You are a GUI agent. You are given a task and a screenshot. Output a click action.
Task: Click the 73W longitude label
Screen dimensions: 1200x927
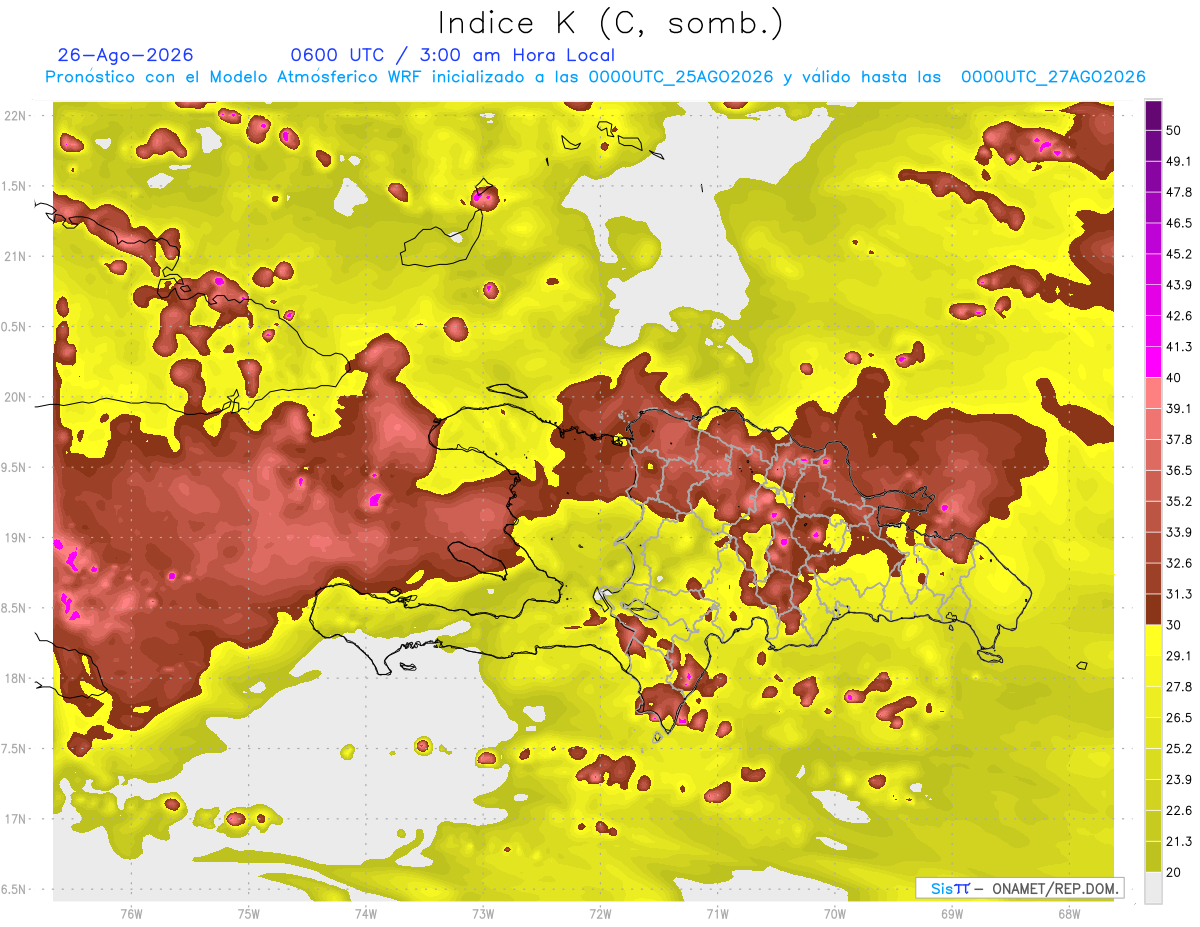(x=483, y=913)
